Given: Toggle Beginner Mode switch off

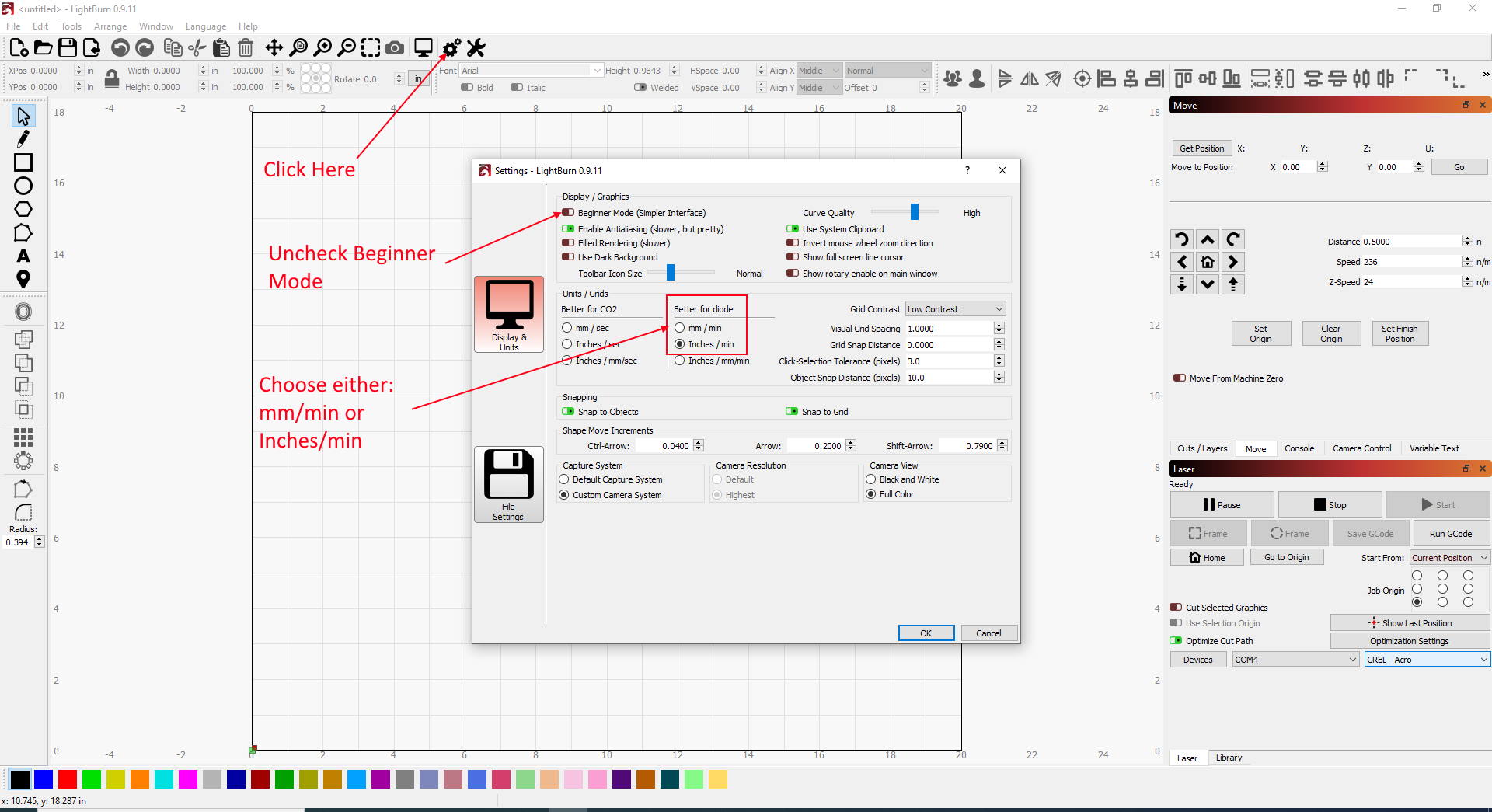Looking at the screenshot, I should click(x=568, y=213).
